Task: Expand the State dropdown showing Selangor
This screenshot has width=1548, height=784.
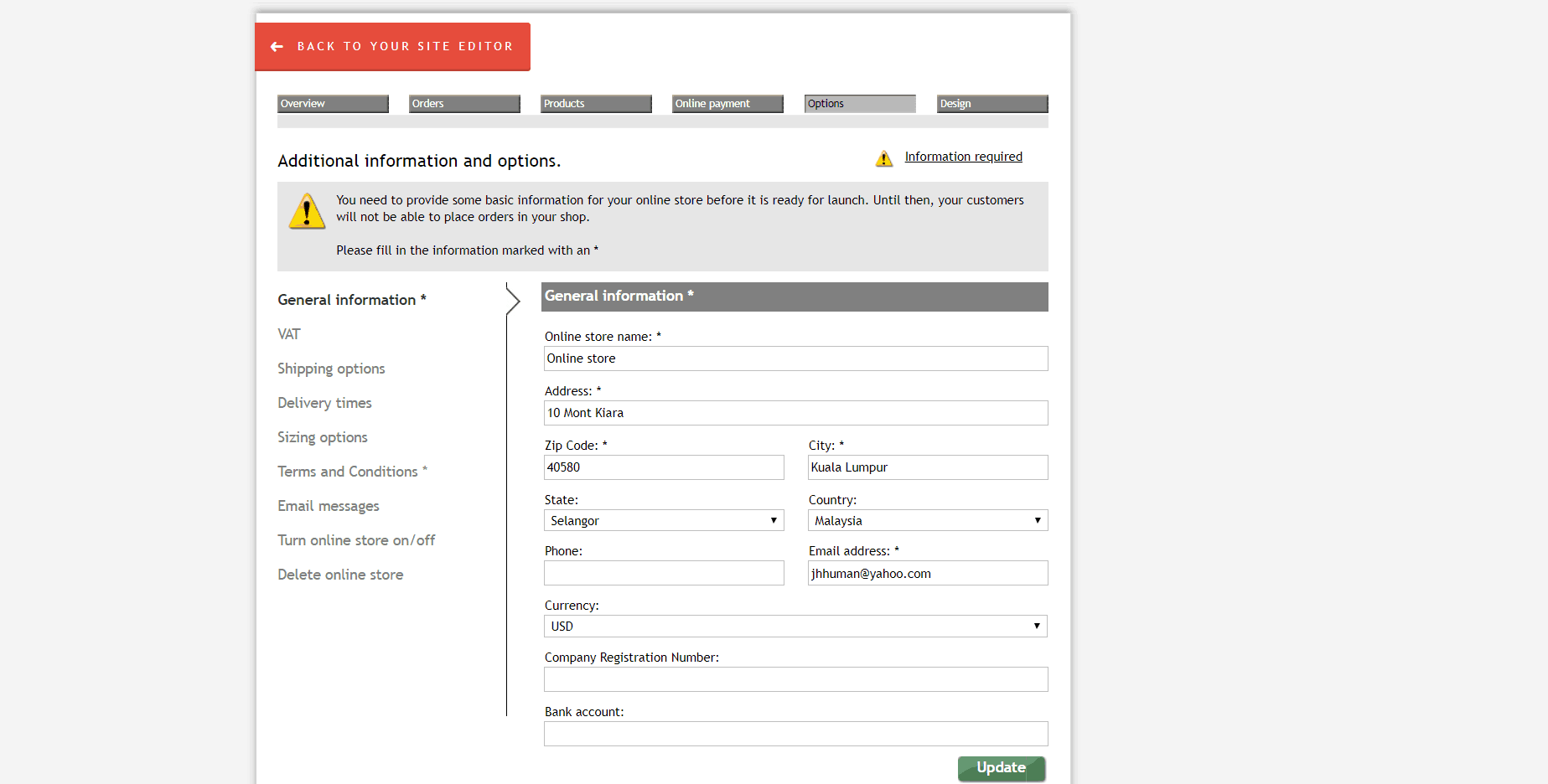Action: coord(664,520)
